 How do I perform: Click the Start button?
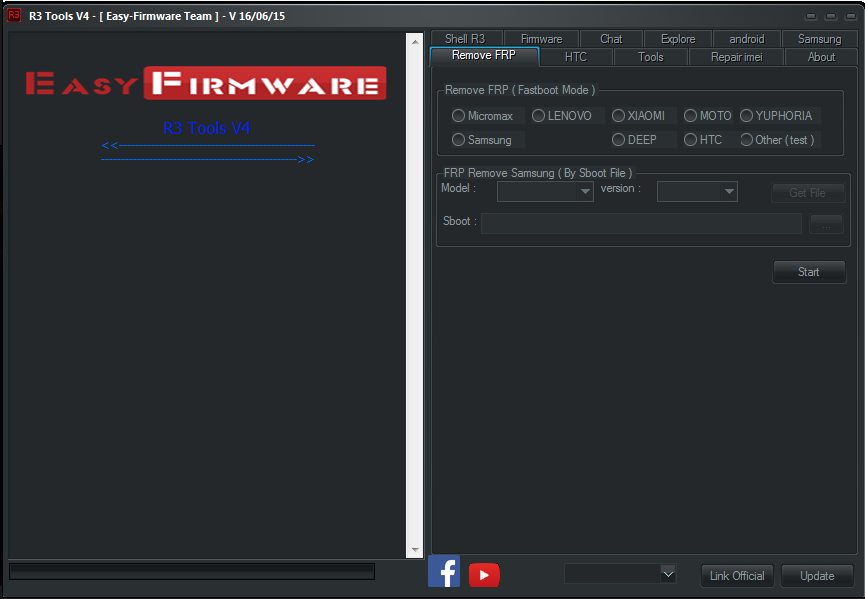pos(809,272)
